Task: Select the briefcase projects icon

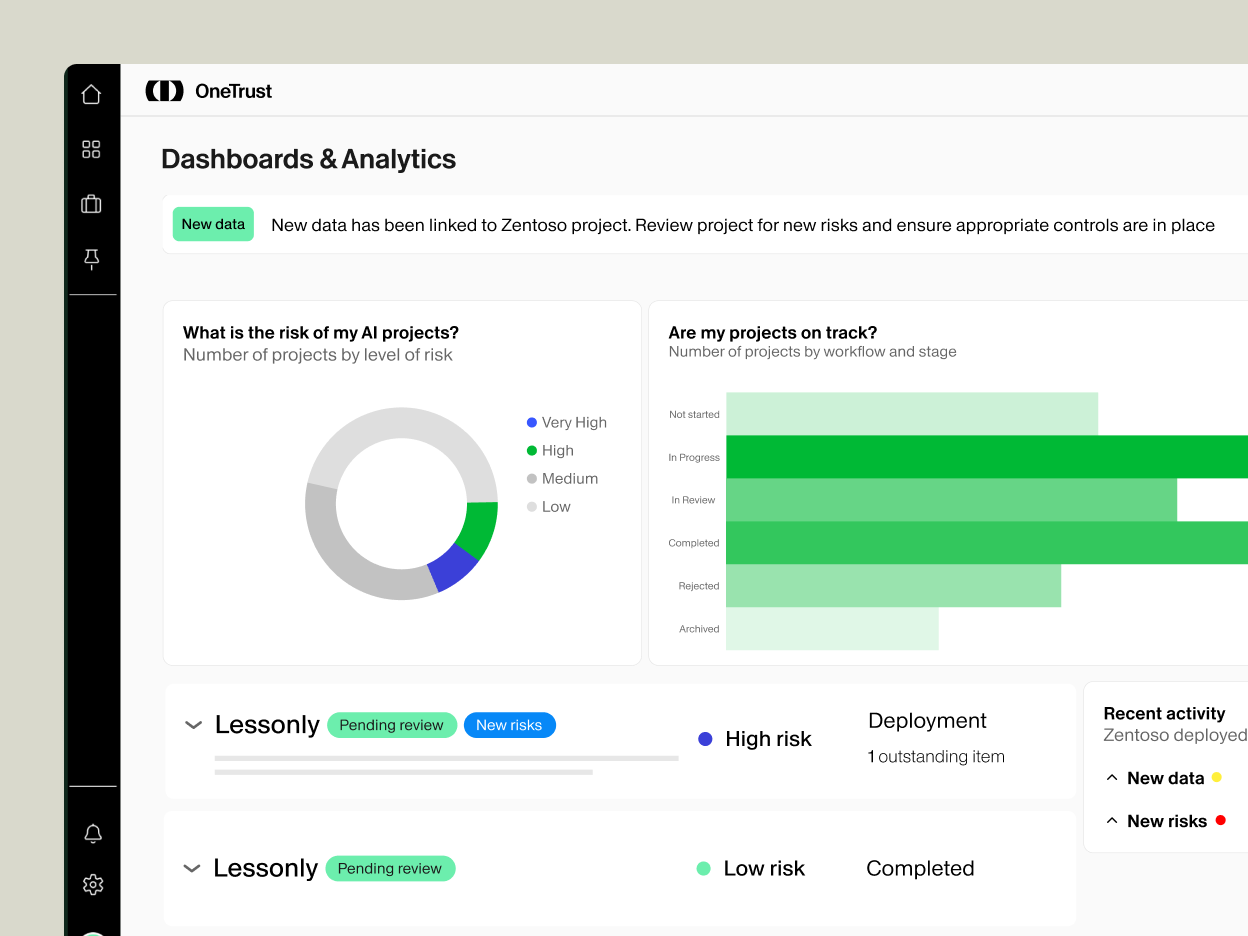Action: point(92,204)
